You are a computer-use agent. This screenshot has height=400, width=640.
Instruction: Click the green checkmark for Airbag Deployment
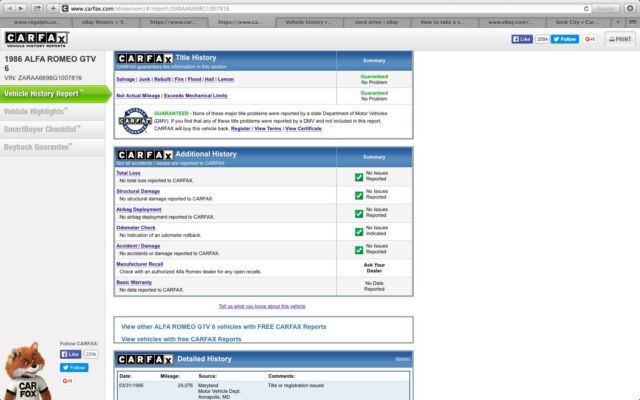[x=359, y=213]
